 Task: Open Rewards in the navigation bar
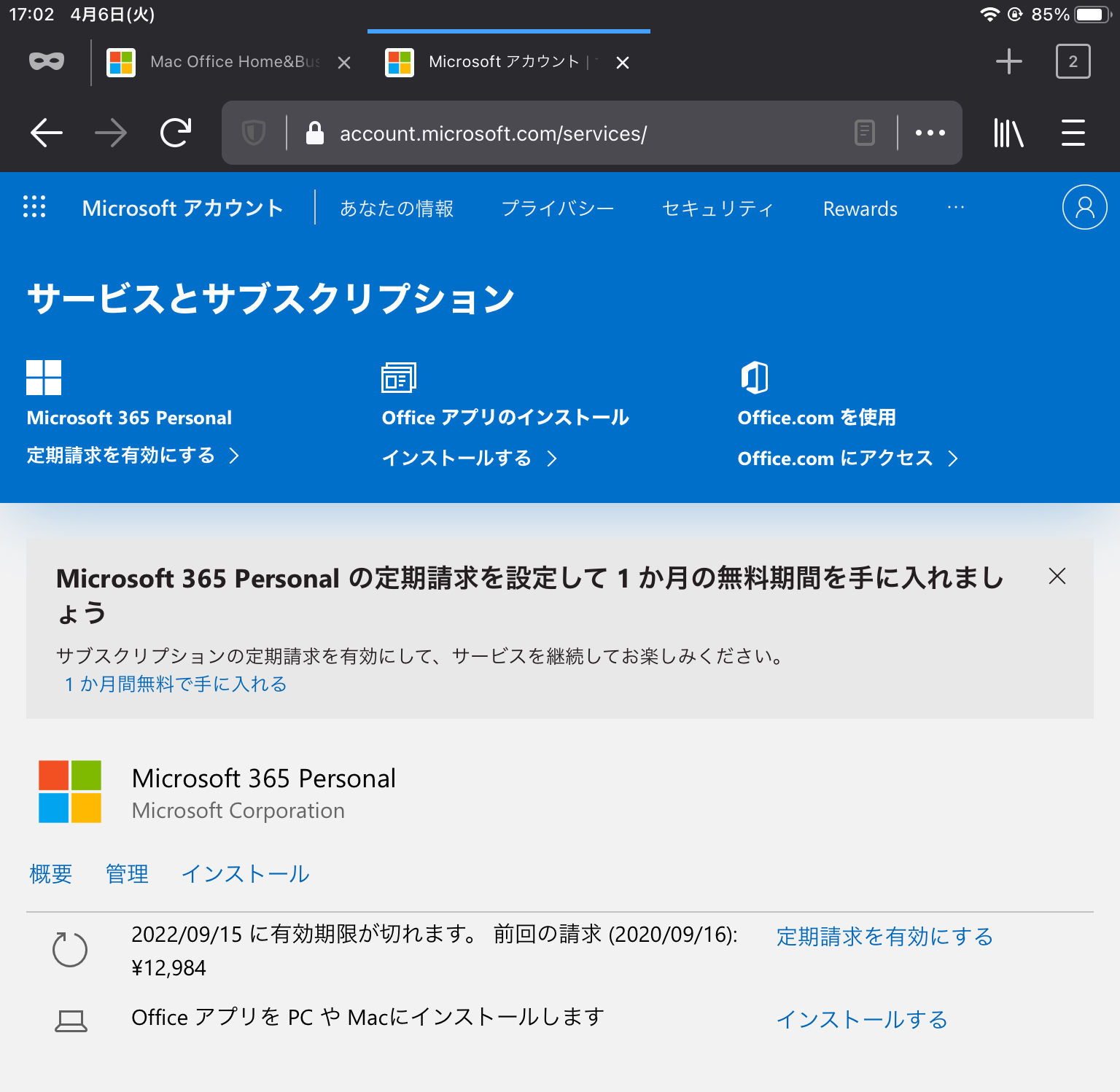tap(860, 208)
